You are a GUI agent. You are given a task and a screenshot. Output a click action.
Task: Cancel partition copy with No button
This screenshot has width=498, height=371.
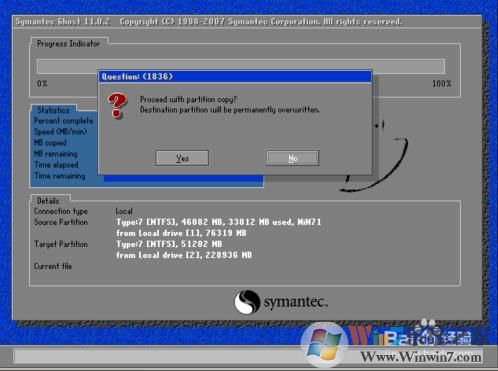(x=292, y=158)
